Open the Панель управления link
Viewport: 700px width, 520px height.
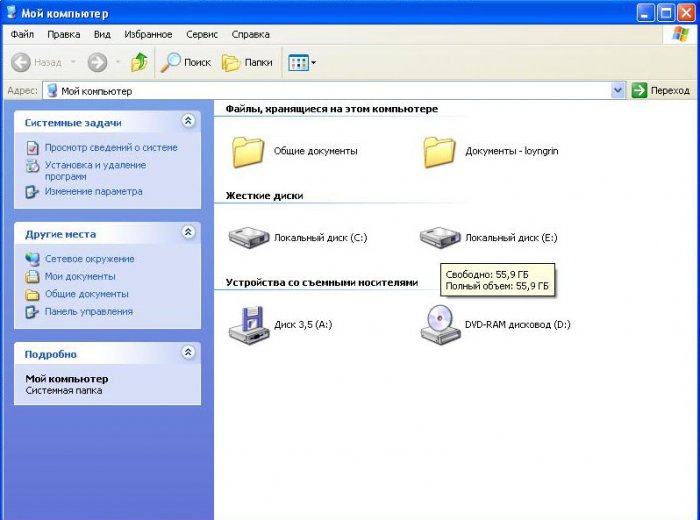click(88, 311)
